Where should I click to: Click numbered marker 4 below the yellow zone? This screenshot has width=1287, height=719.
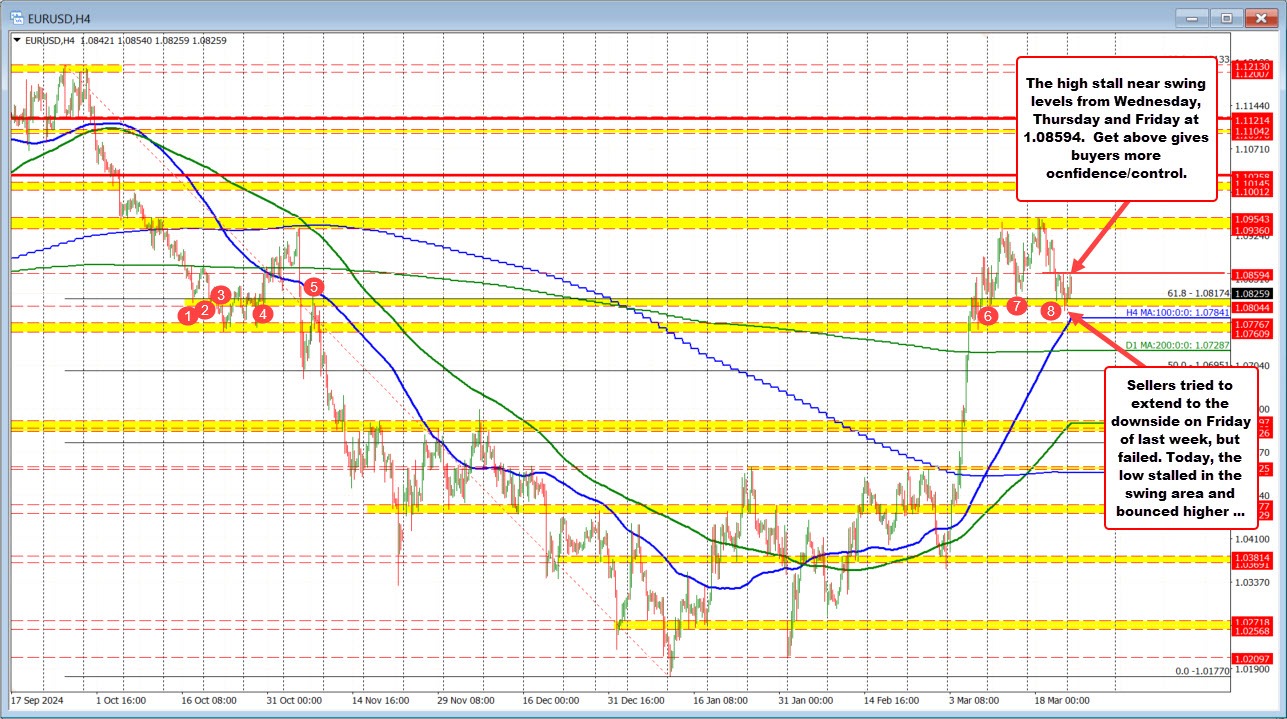coord(263,313)
